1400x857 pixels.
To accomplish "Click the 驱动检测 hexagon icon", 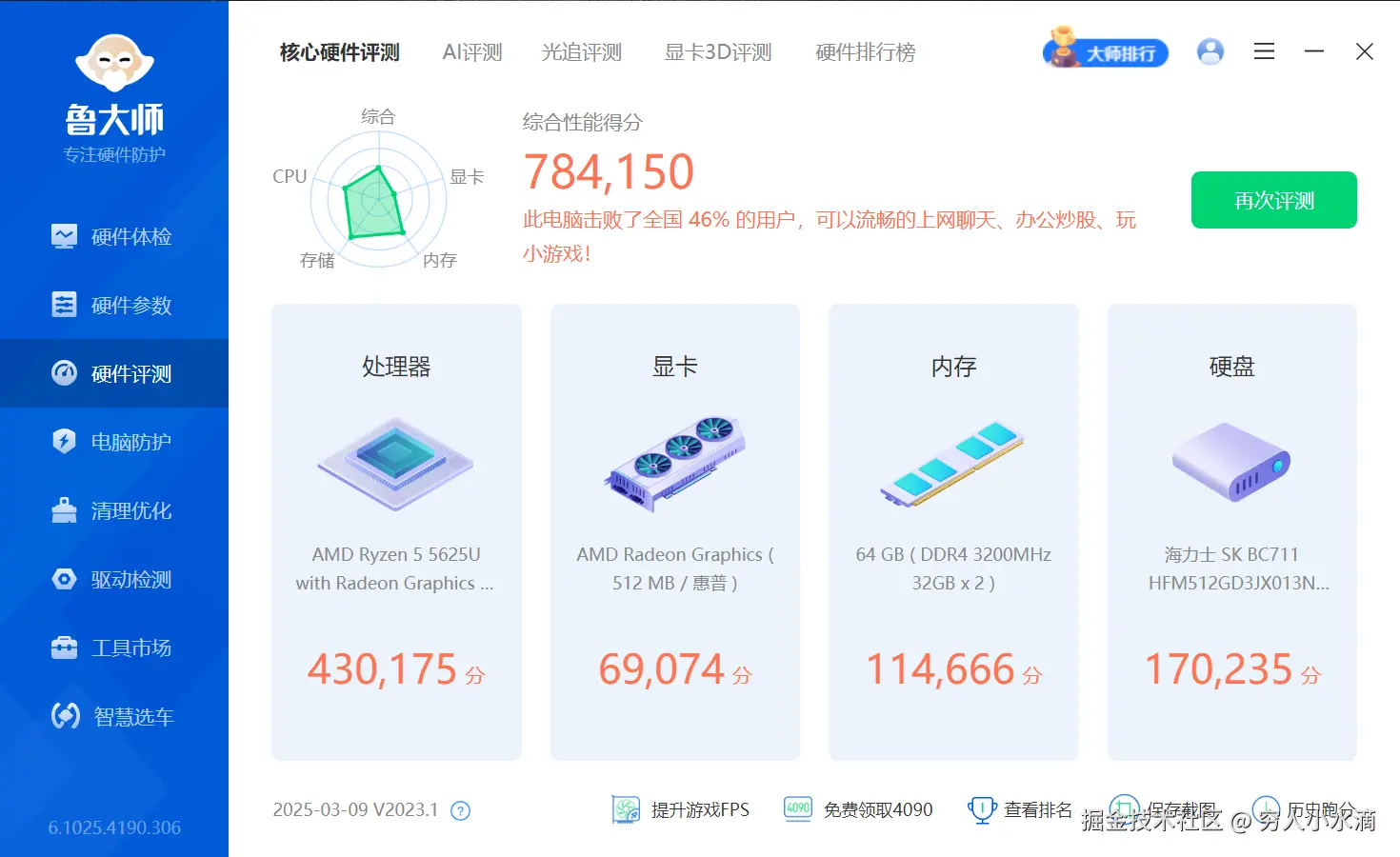I will tap(64, 579).
